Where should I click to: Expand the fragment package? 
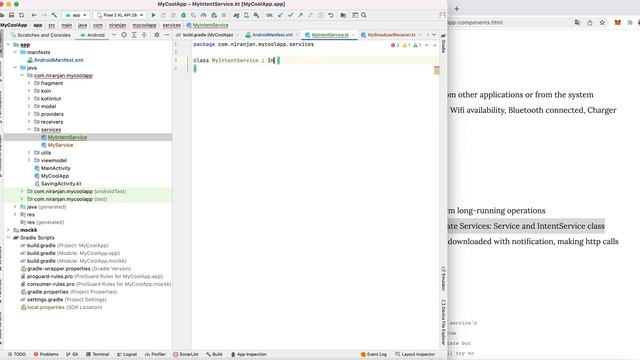(29, 83)
